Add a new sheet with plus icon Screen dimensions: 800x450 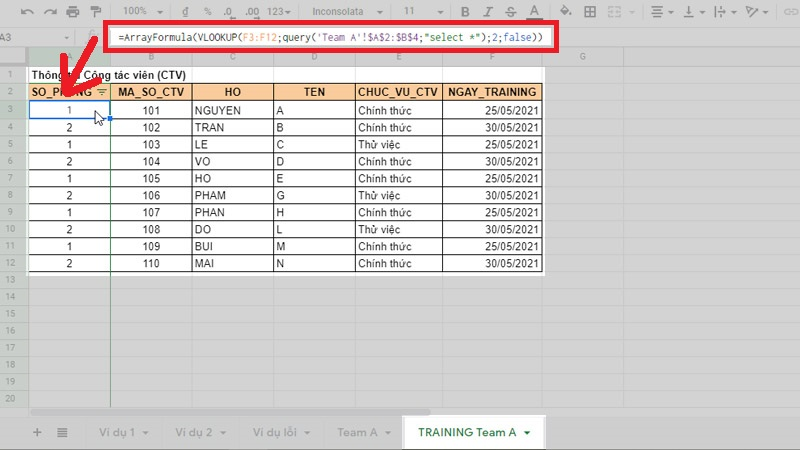(x=38, y=432)
